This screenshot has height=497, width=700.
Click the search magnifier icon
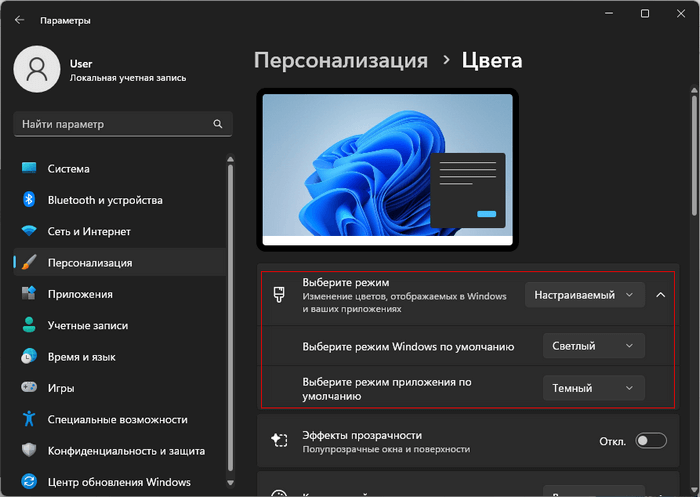(x=218, y=125)
